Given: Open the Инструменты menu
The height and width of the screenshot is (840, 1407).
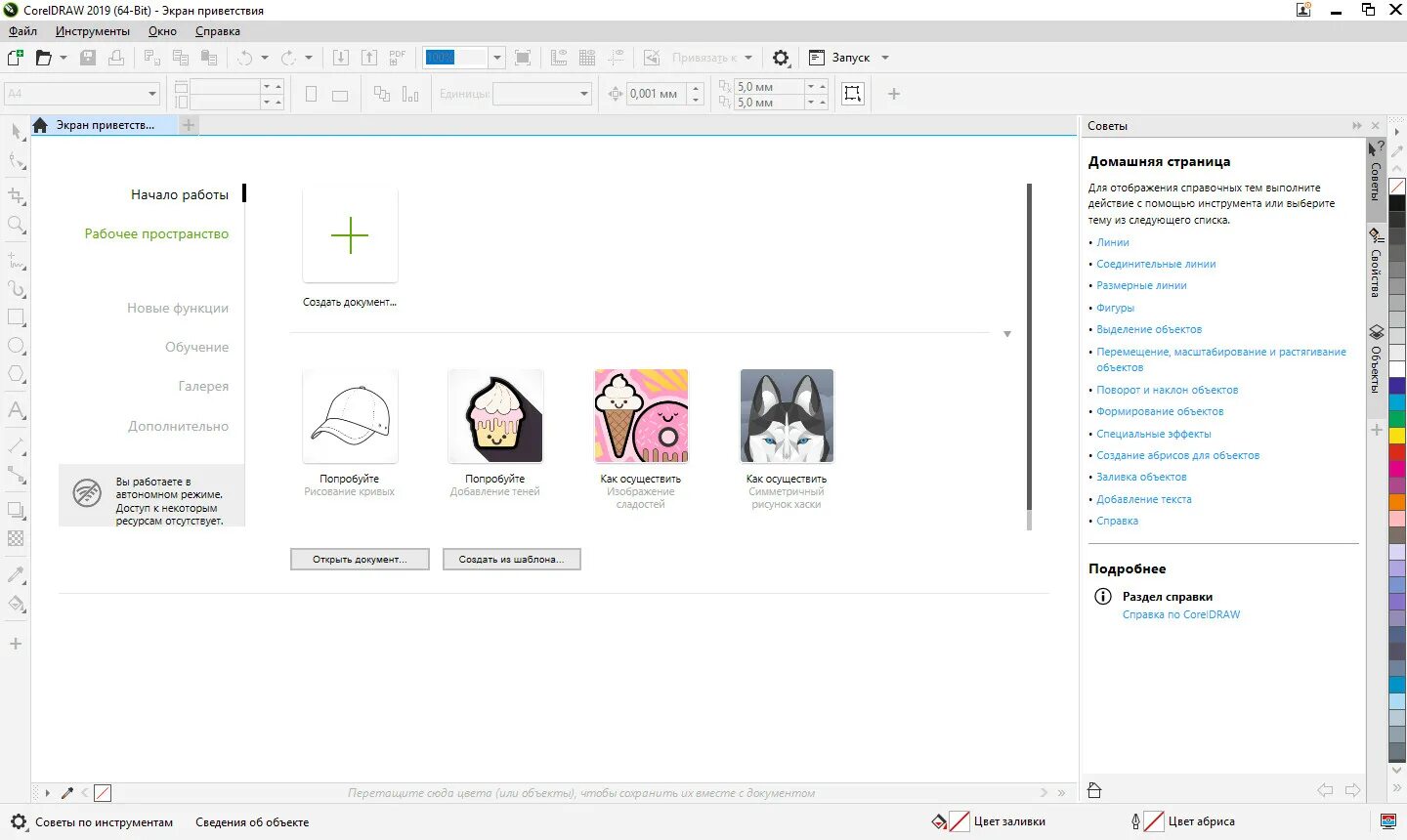Looking at the screenshot, I should 93,31.
